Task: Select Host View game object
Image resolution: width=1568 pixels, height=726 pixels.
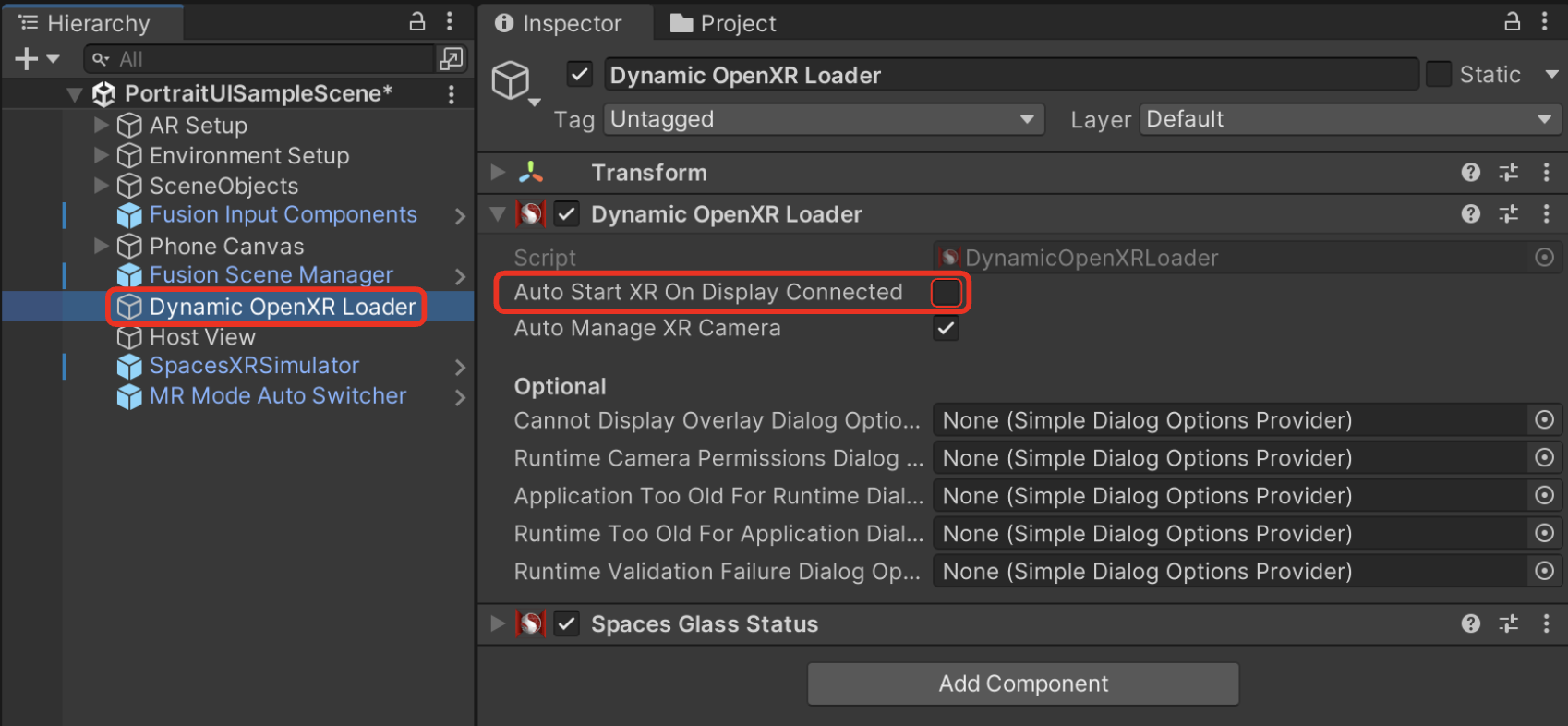Action: (x=202, y=337)
